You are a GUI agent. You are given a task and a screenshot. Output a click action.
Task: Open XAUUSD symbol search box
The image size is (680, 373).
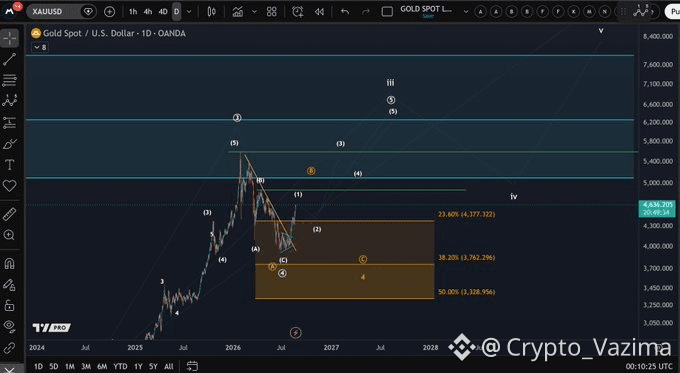tap(62, 12)
